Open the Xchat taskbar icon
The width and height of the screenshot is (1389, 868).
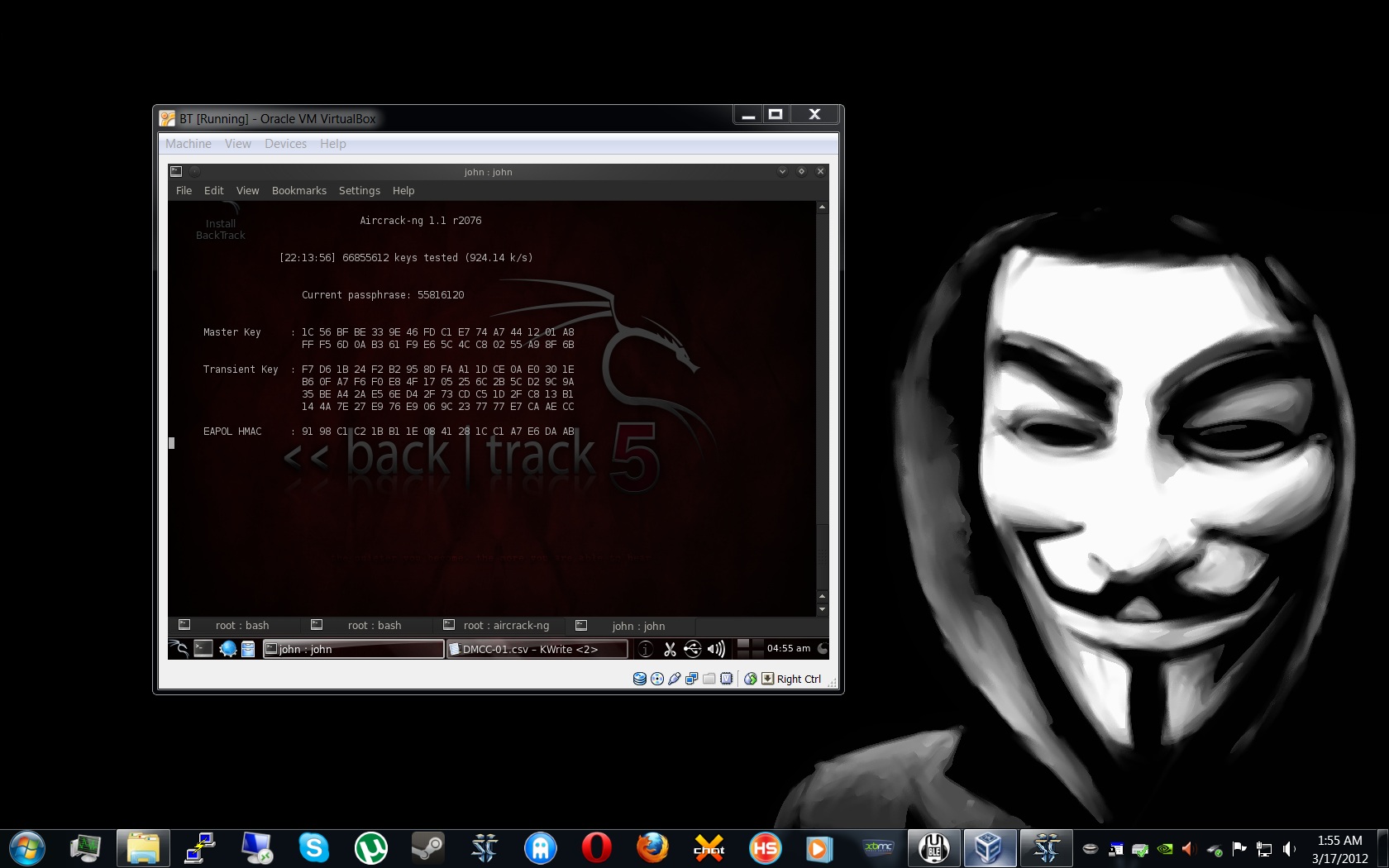tap(709, 848)
